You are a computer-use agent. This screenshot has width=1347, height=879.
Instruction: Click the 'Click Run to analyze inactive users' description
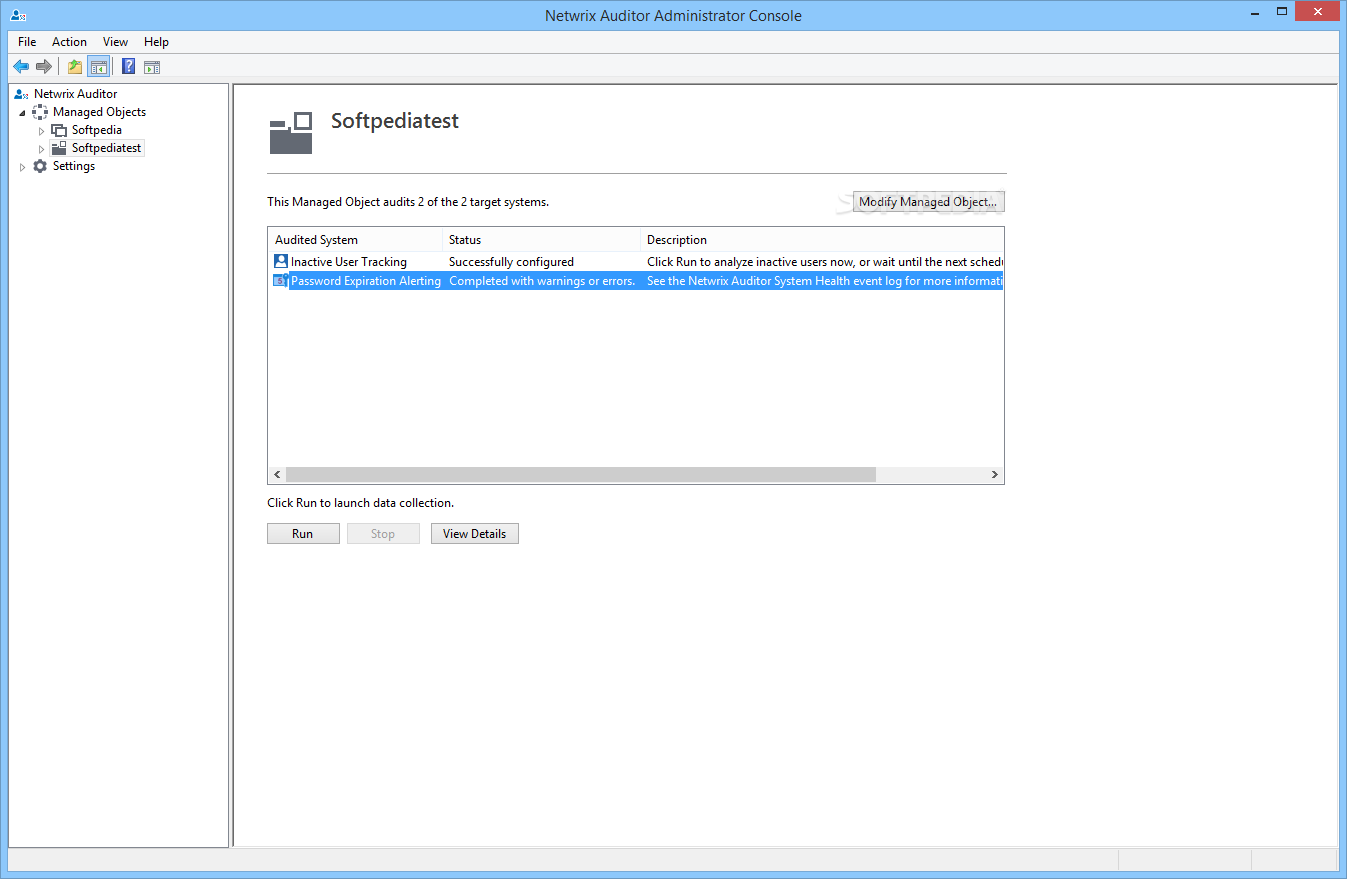[824, 262]
